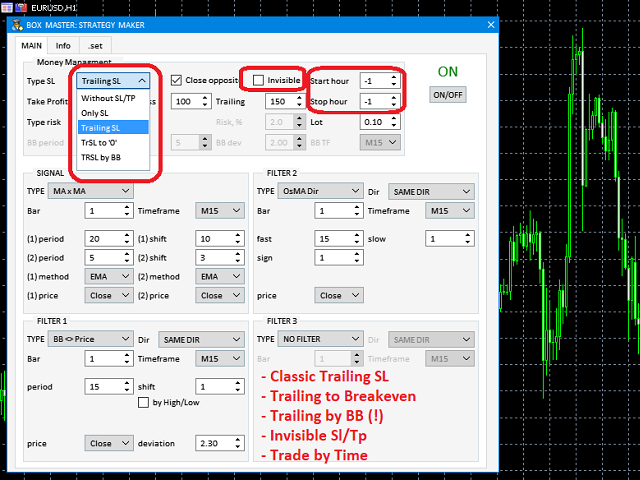Open the .set tab
This screenshot has width=640, height=480.
tap(94, 45)
